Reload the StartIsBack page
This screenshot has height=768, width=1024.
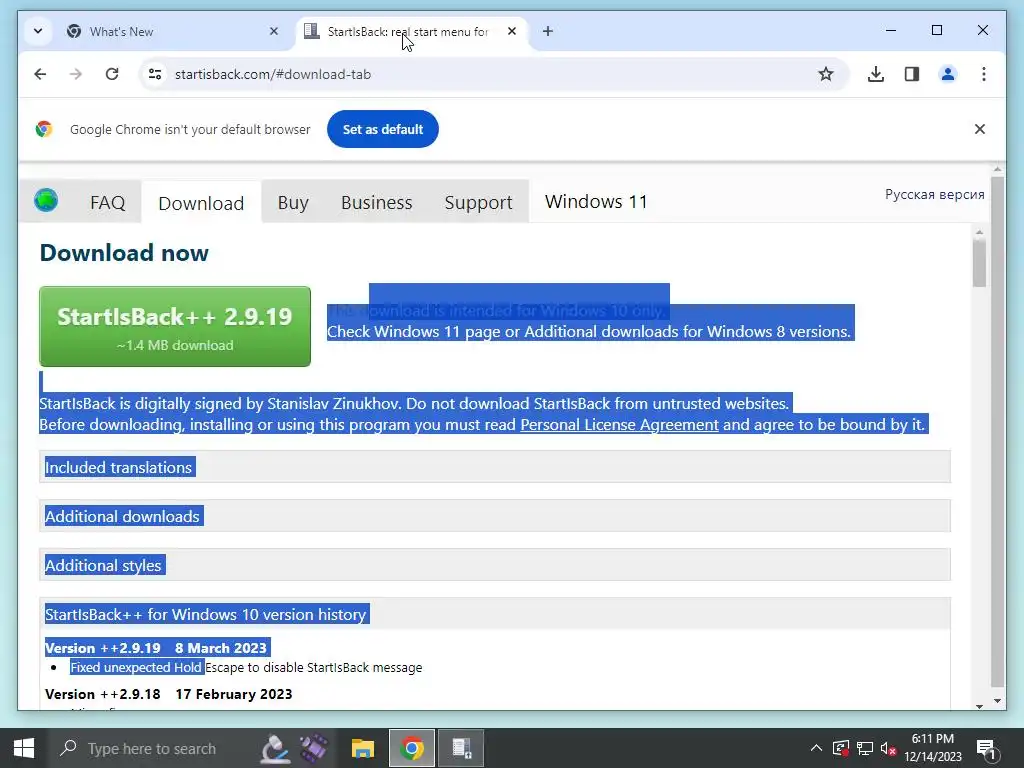coord(112,74)
